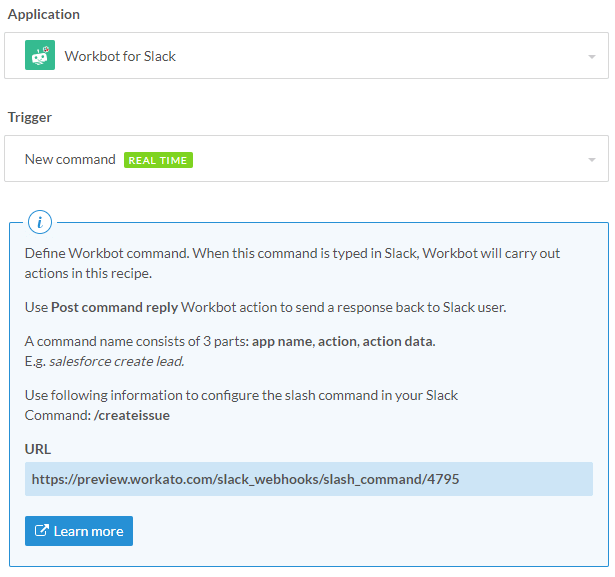Click the Use following information instruction line
This screenshot has width=615, height=577.
point(241,395)
